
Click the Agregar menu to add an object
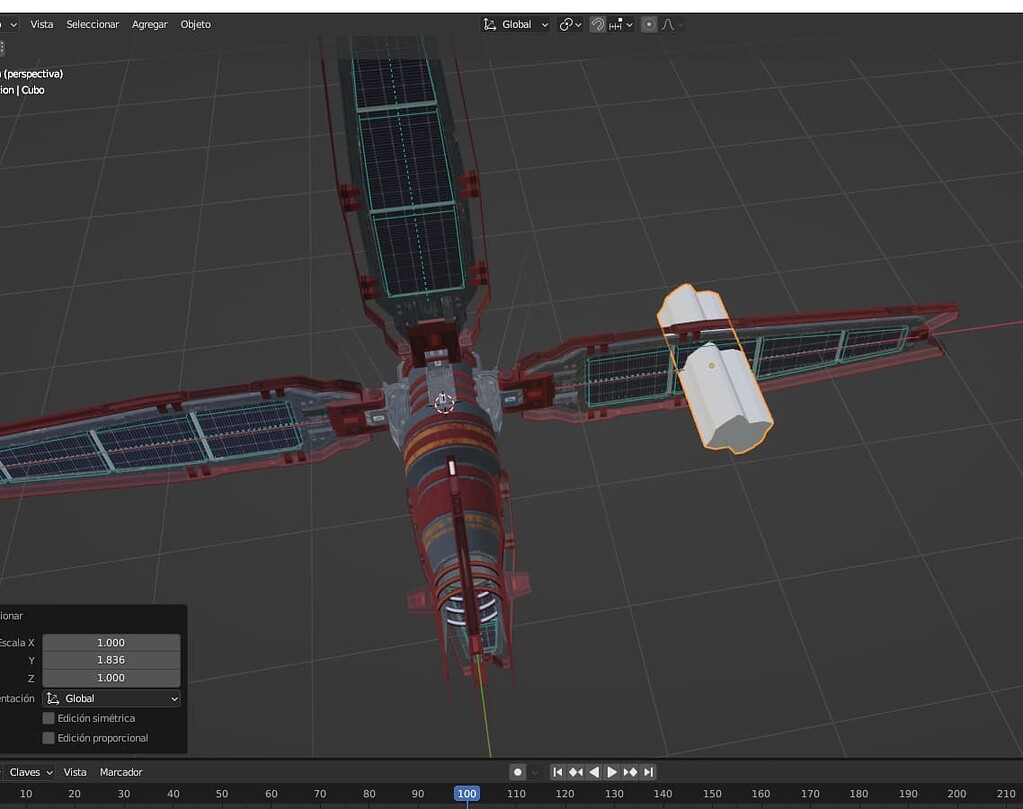point(150,23)
